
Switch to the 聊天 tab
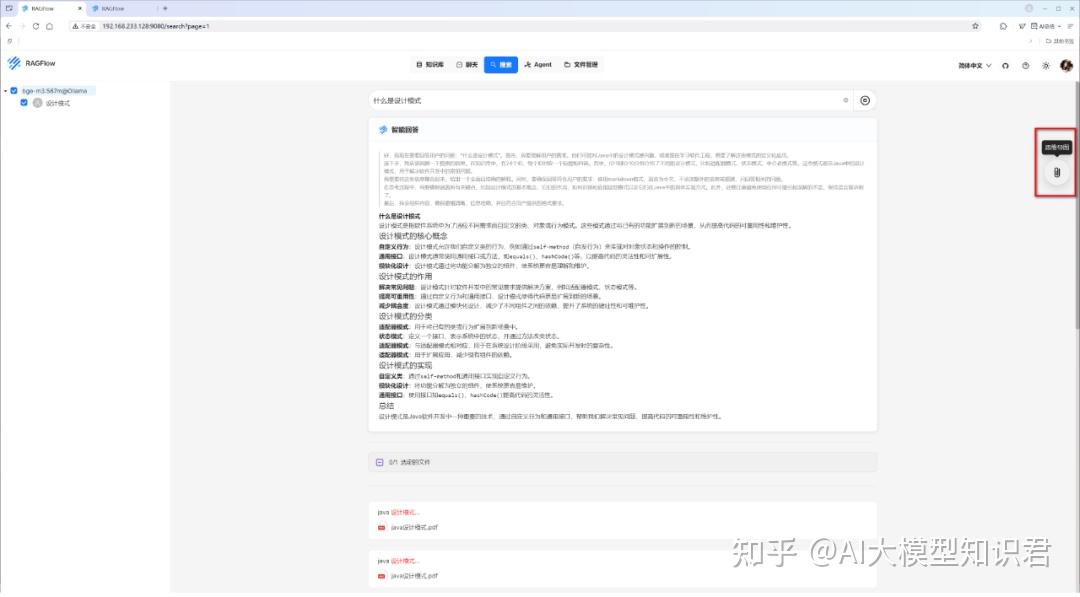tap(467, 65)
